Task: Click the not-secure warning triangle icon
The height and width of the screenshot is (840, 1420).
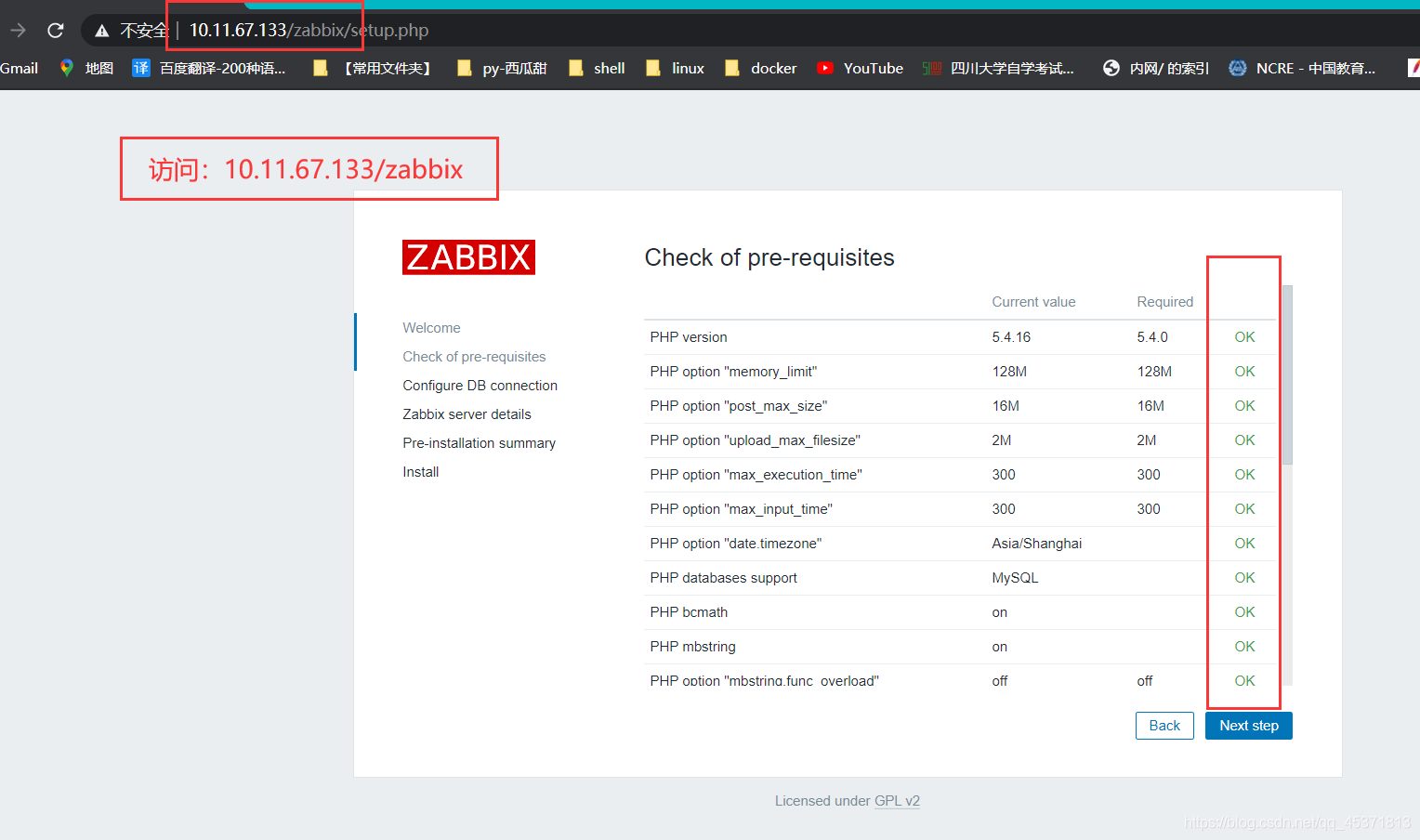Action: 102,31
